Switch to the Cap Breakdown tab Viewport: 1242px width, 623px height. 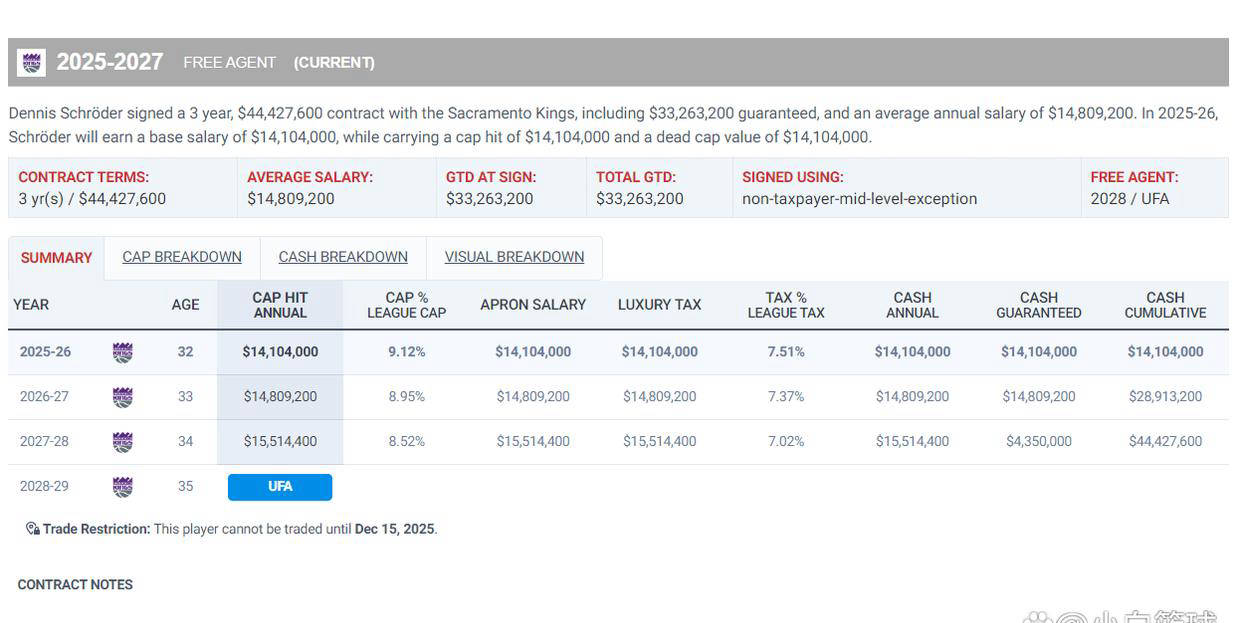(x=182, y=257)
